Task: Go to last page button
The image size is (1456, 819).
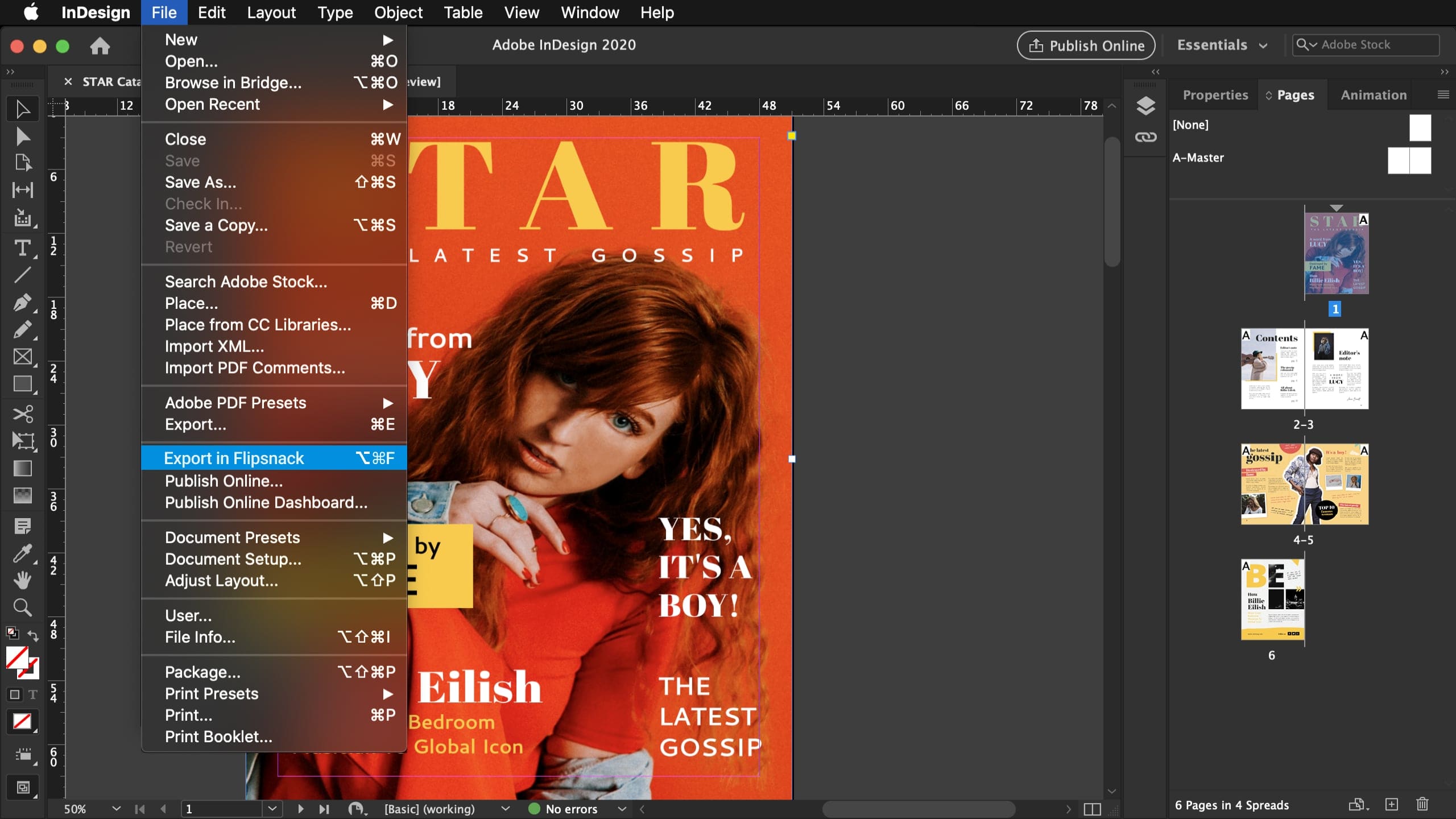Action: [x=324, y=809]
